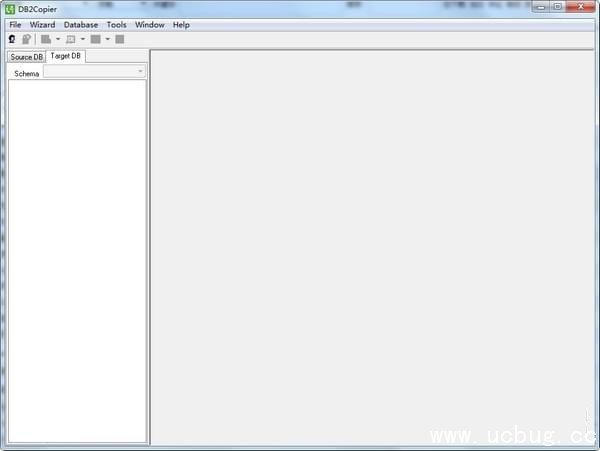The height and width of the screenshot is (451, 600).
Task: Expand the dropdown arrow beside fourth toolbar icon
Action: pyautogui.click(x=83, y=39)
